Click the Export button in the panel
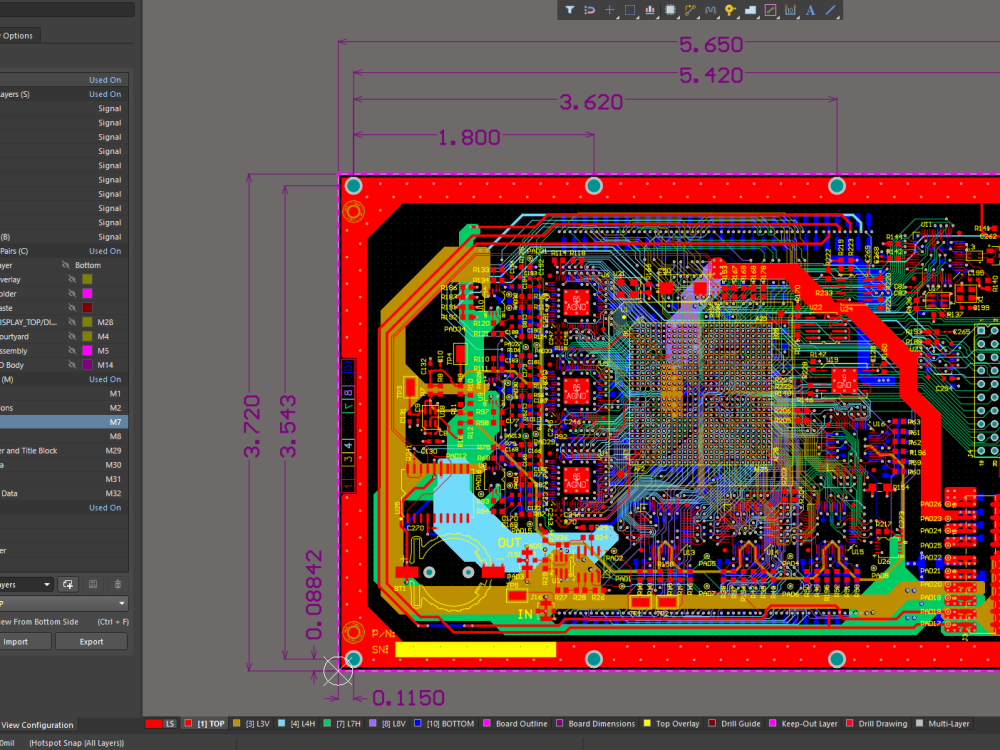This screenshot has height=750, width=1000. click(x=91, y=641)
